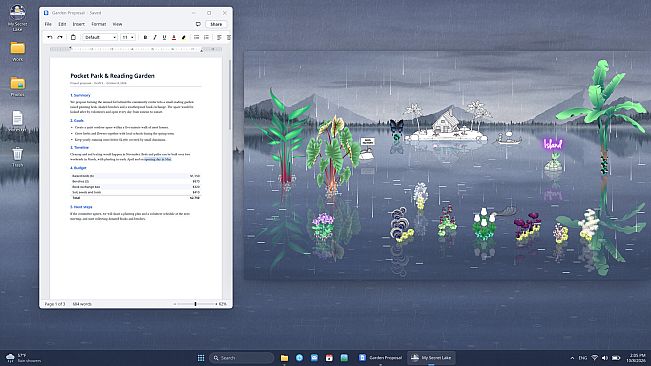Image resolution: width=651 pixels, height=366 pixels.
Task: Undo the last edit in Garden Proposal
Action: (x=50, y=37)
